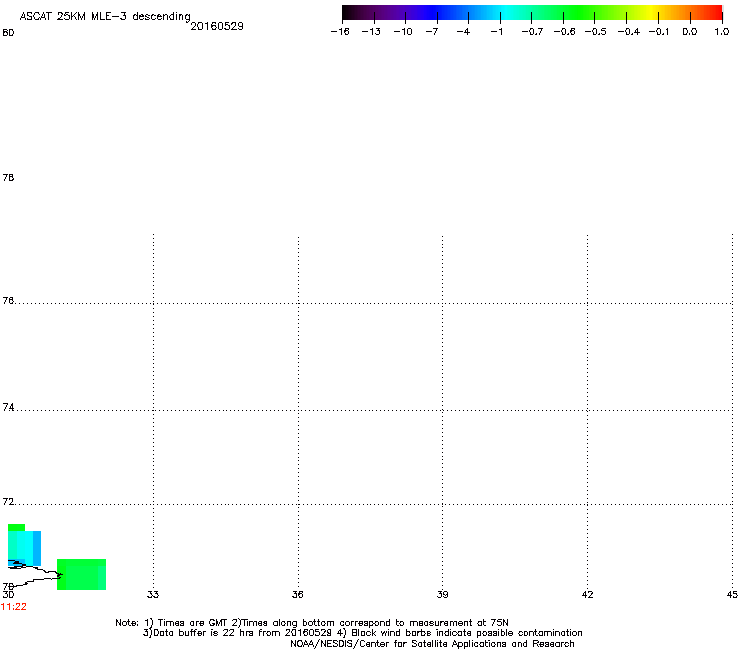The height and width of the screenshot is (650, 740).
Task: Click the "45" longitude axis label
Action: click(732, 595)
